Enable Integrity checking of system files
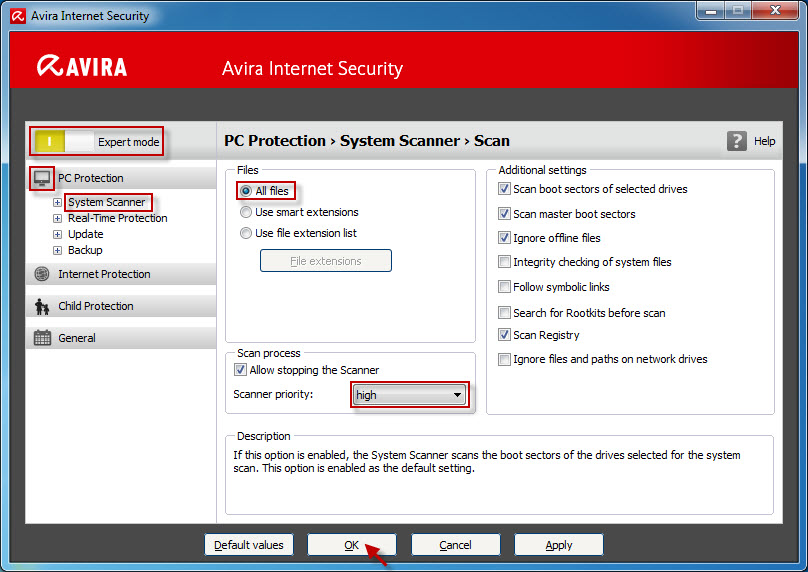 tap(504, 262)
